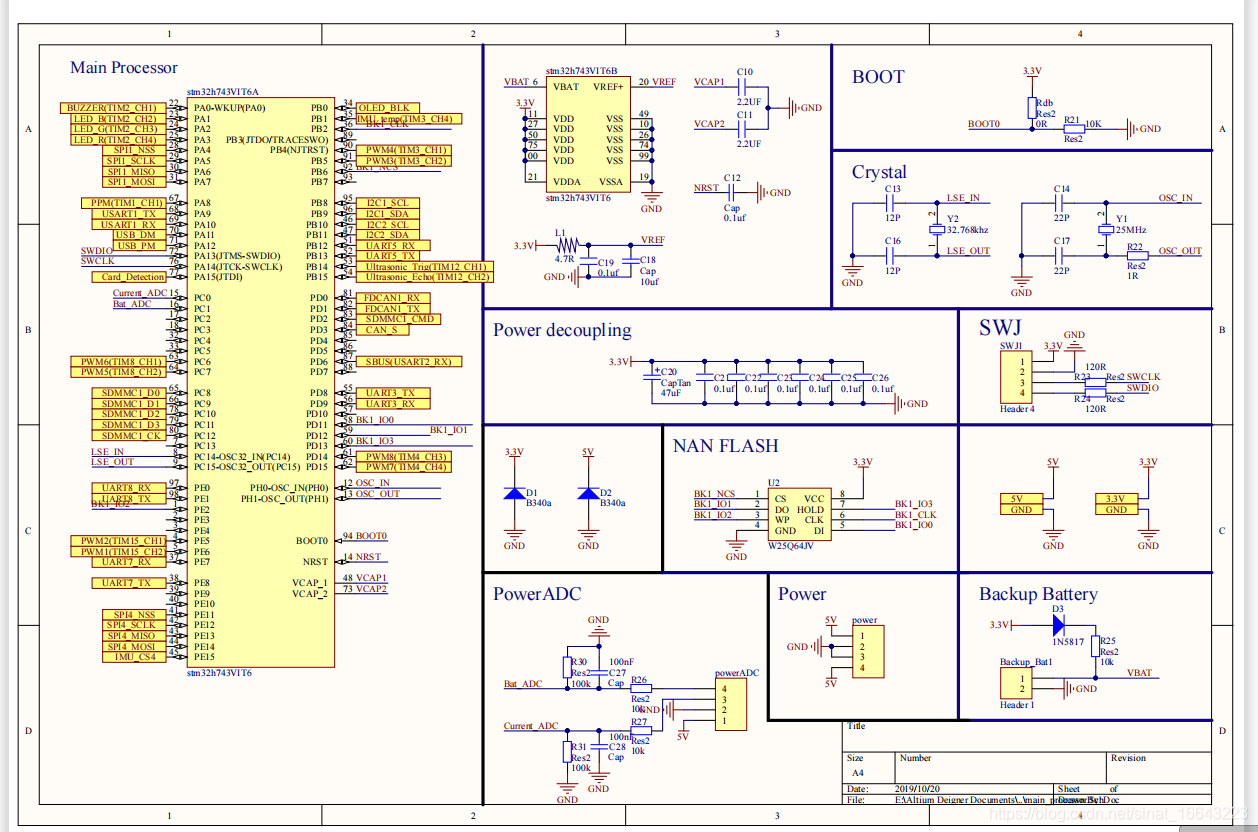Viewport: 1258px width, 832px height.
Task: Select the 5V/GND test point box
Action: point(1020,504)
